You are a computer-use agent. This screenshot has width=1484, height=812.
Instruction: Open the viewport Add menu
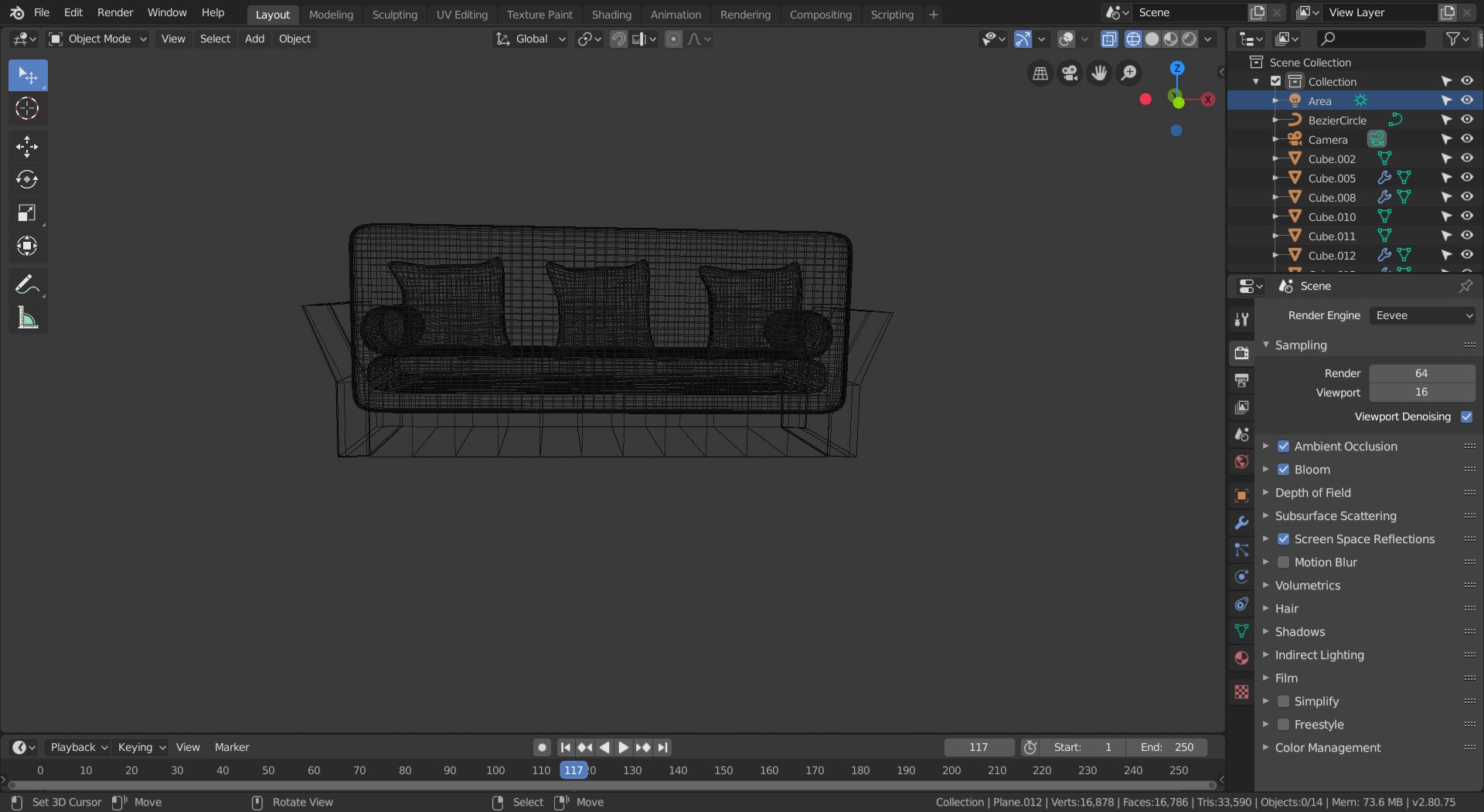click(x=254, y=39)
